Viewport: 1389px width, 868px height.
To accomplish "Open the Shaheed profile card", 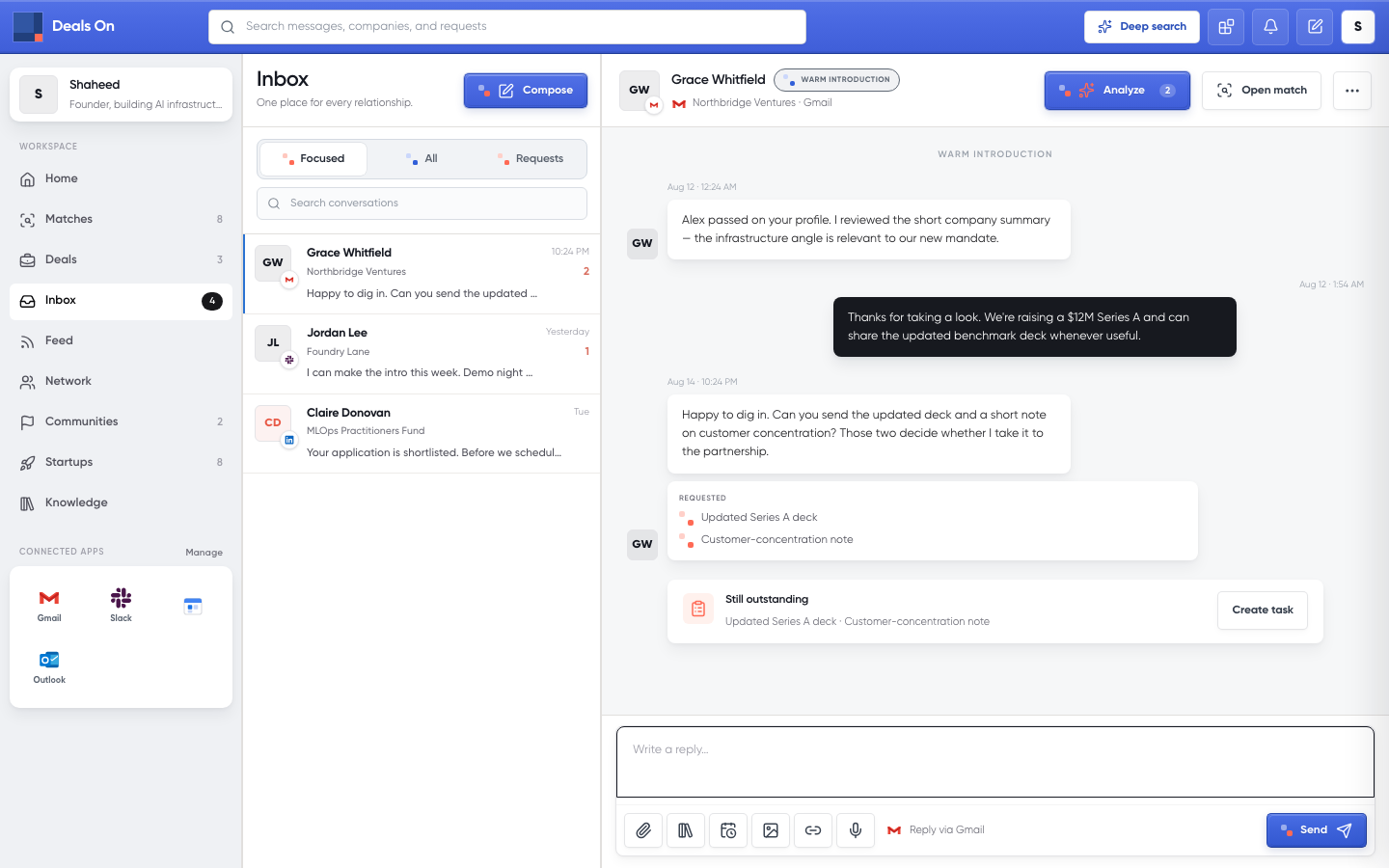I will click(x=121, y=95).
